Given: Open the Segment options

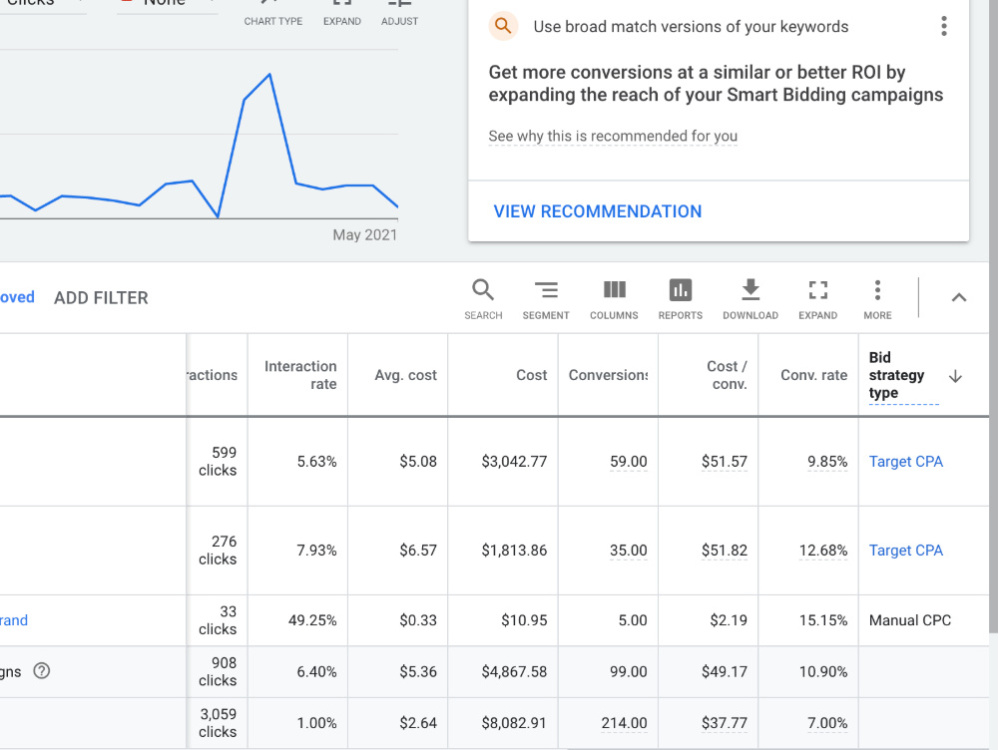Looking at the screenshot, I should pyautogui.click(x=546, y=298).
